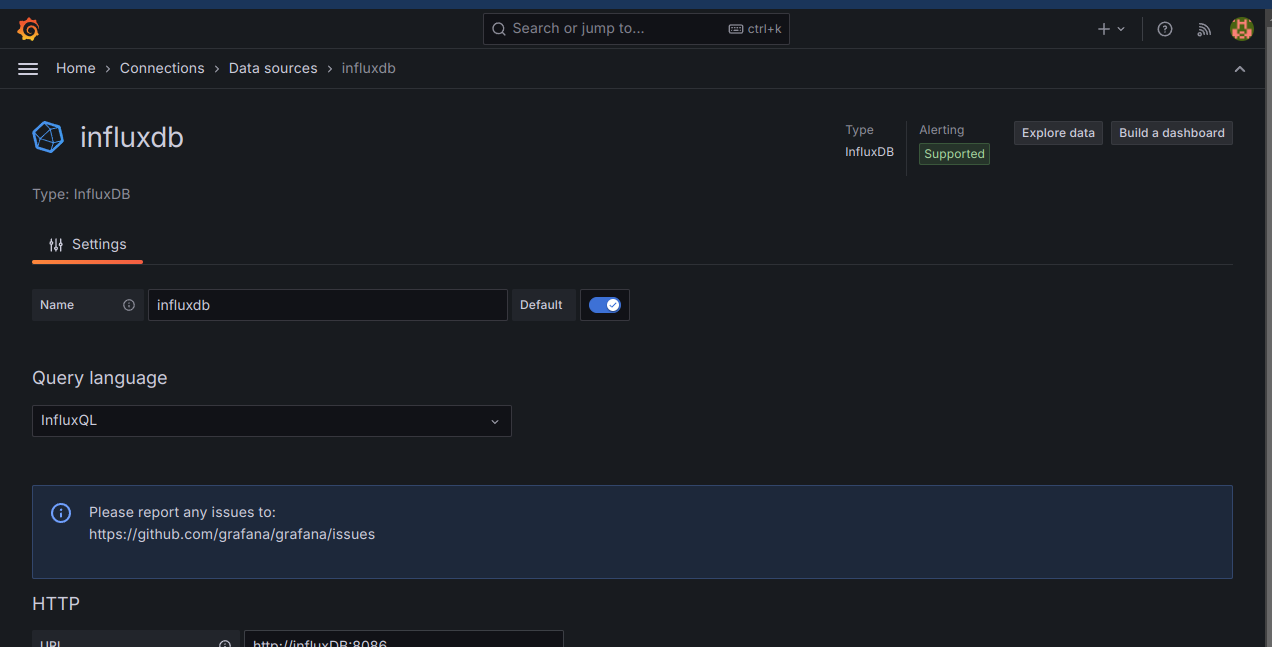
Task: Open the user profile avatar
Action: [x=1241, y=29]
